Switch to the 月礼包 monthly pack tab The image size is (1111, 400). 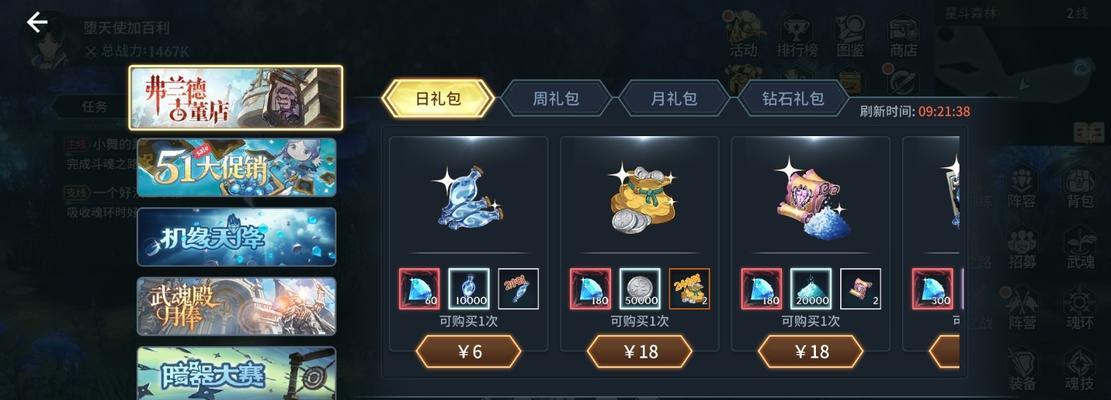point(675,98)
